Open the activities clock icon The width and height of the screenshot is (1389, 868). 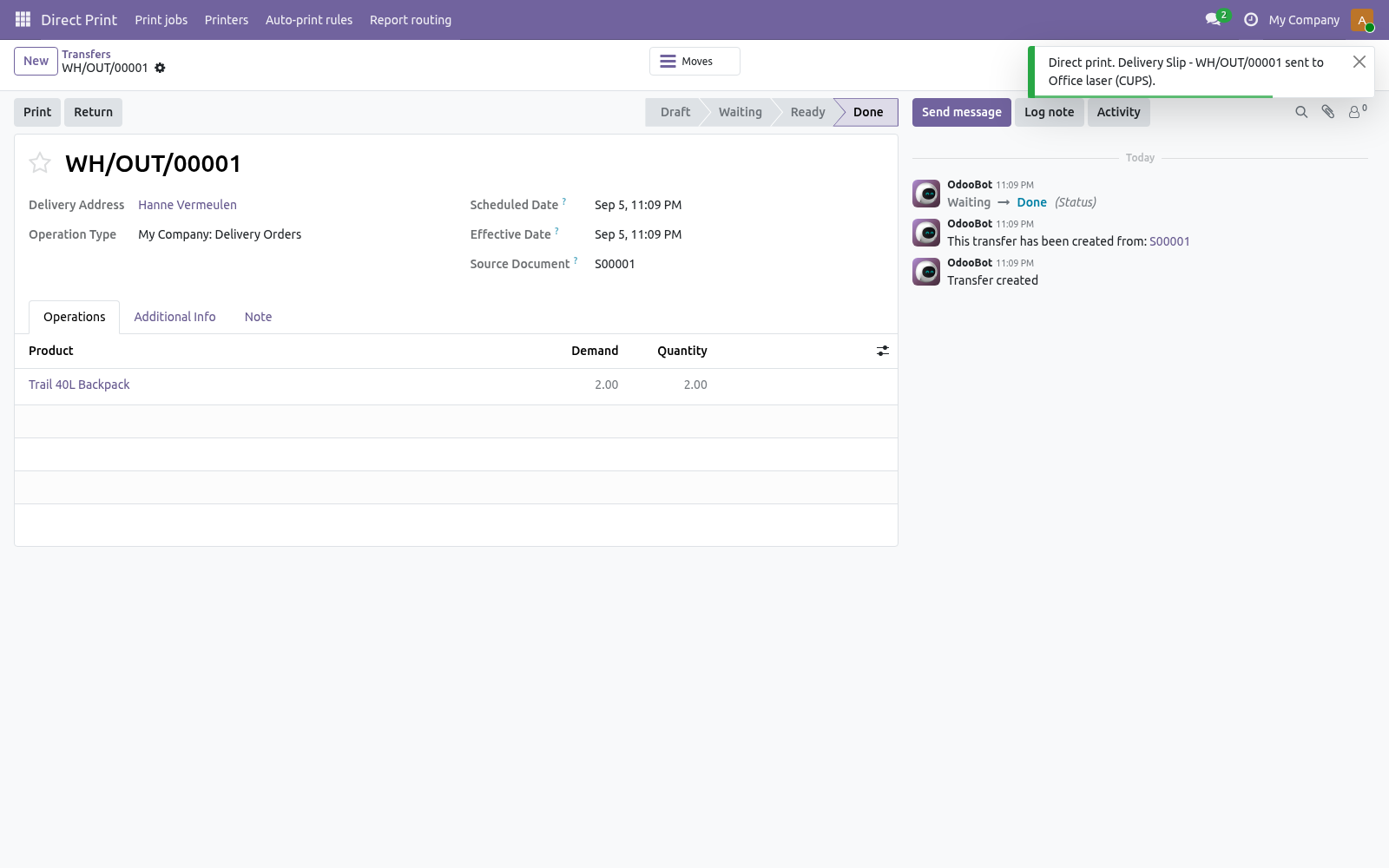(x=1251, y=19)
